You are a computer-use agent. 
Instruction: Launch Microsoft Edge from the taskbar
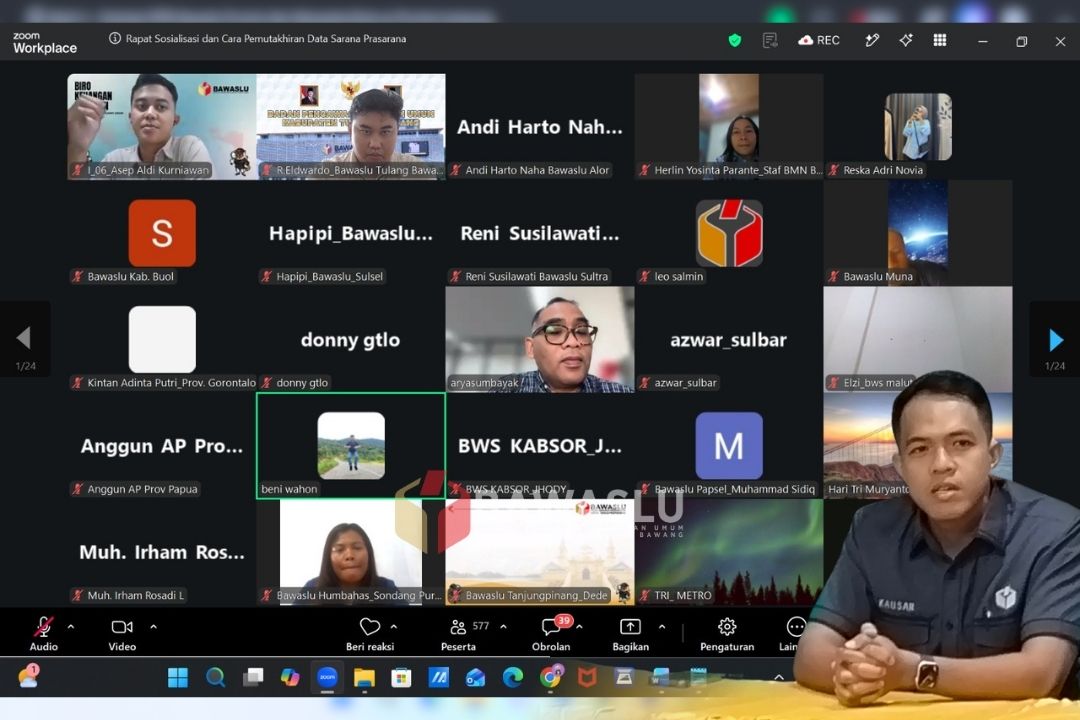click(512, 678)
